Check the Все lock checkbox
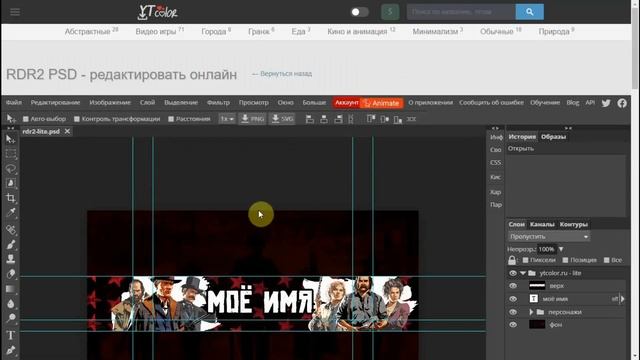The height and width of the screenshot is (360, 640). click(x=607, y=260)
